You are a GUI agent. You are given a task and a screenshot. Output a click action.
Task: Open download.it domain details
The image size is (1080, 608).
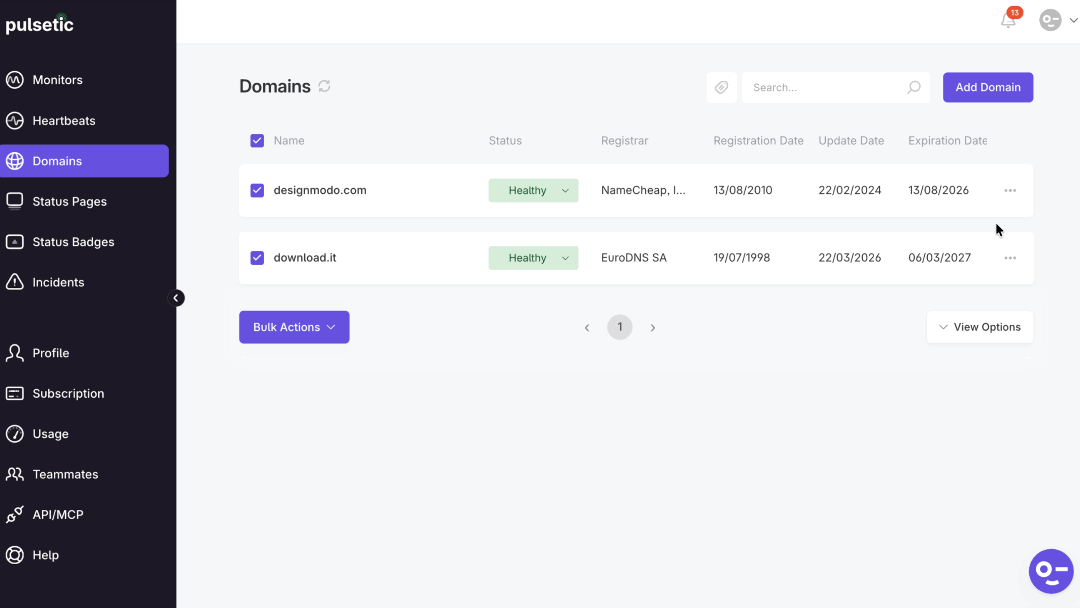pos(304,258)
